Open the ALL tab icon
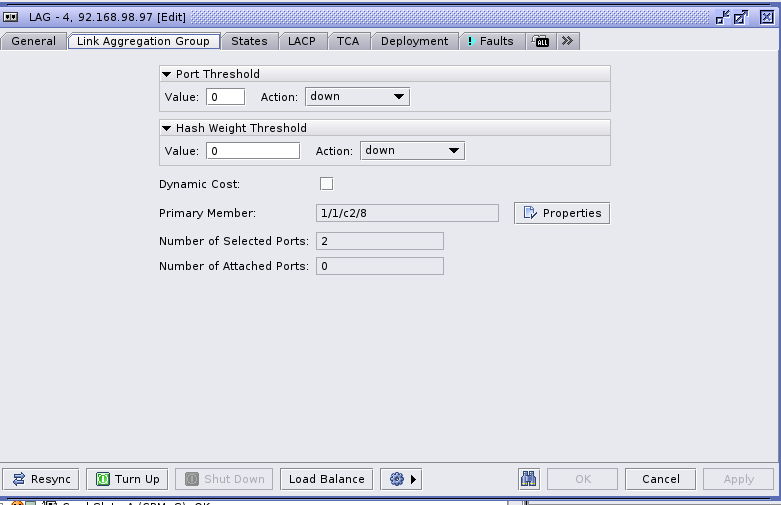781x505 pixels. coord(541,41)
